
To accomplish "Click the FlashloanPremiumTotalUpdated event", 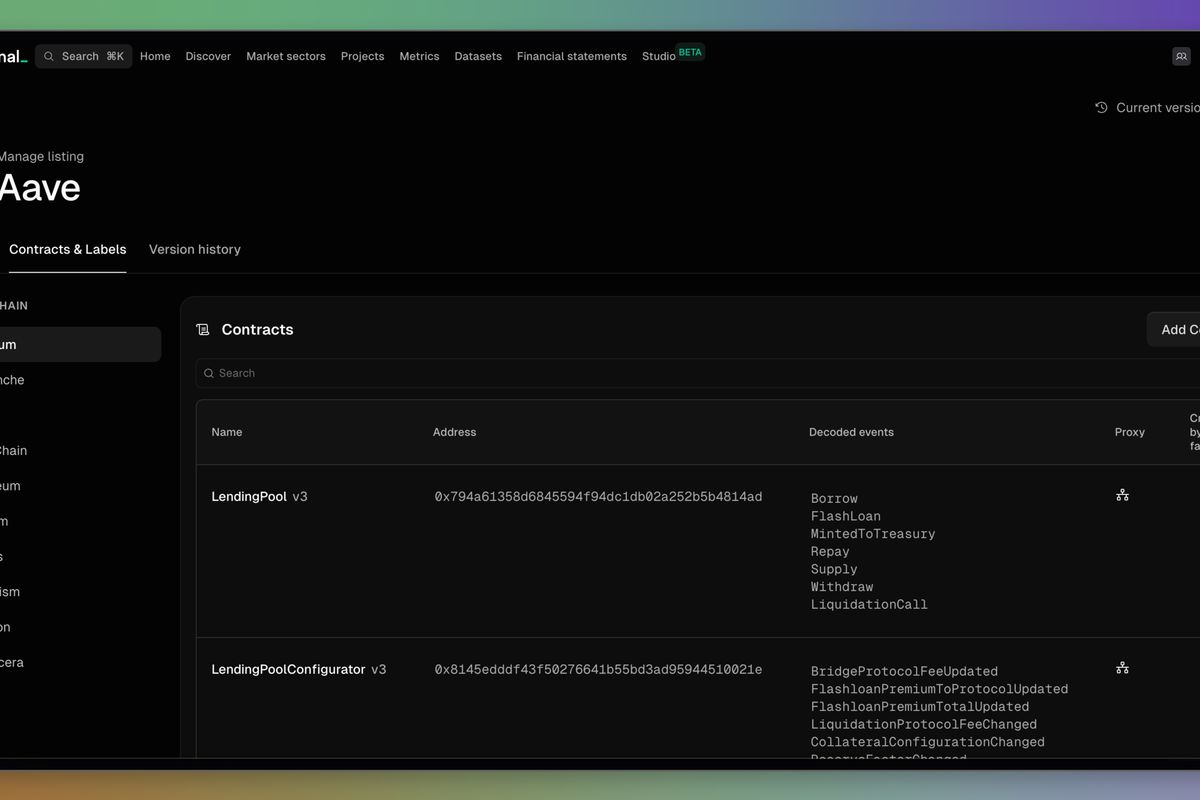I will [x=920, y=707].
